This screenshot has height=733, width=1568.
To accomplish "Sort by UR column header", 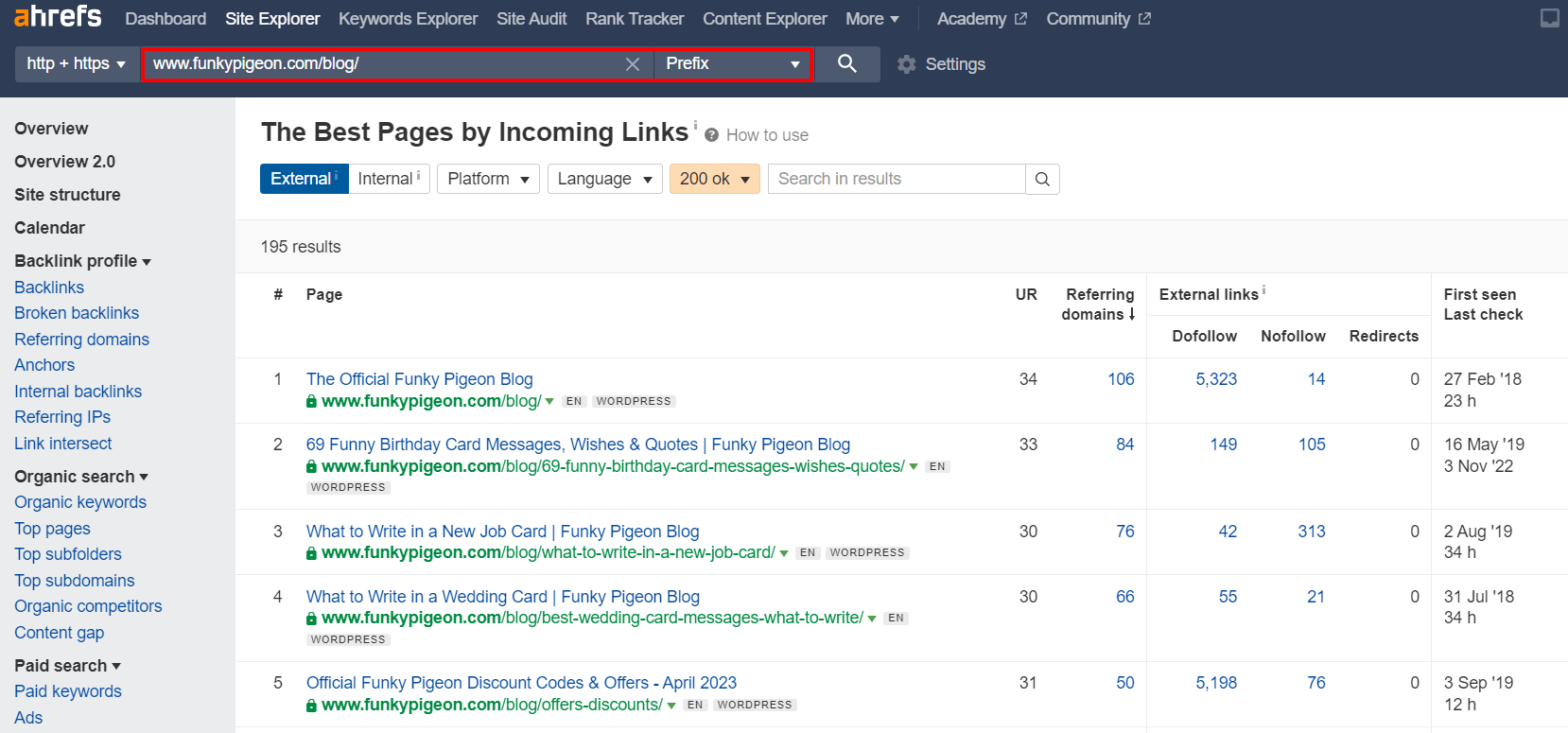I will (1026, 294).
